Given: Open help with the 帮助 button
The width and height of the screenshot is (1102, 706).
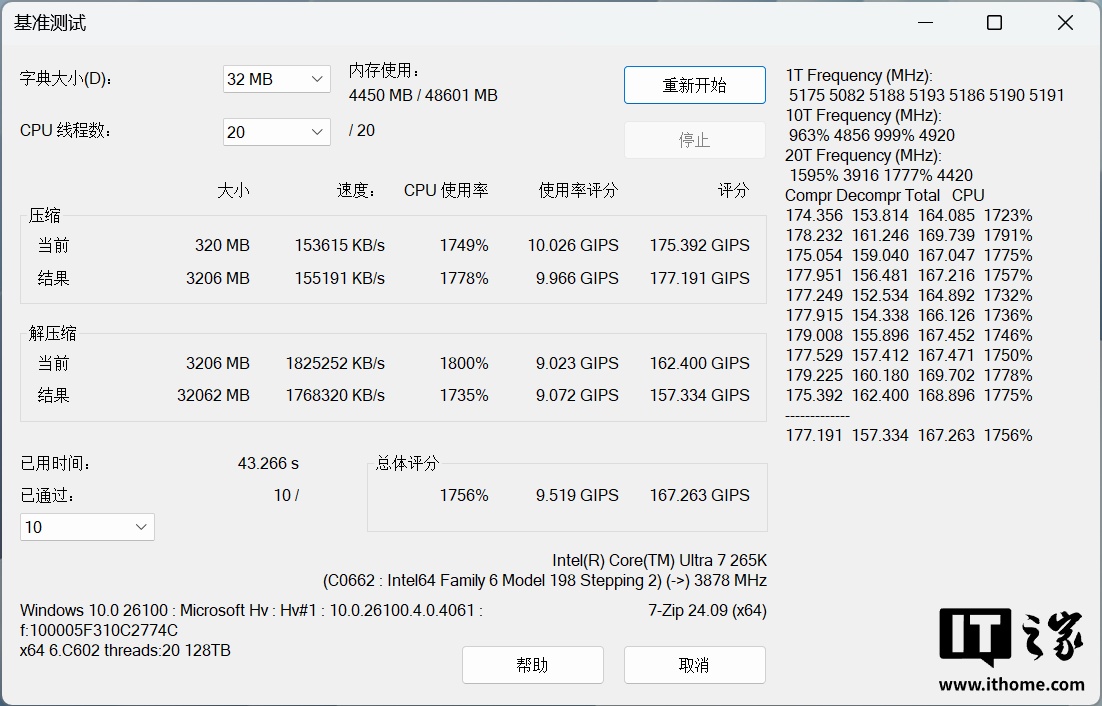Looking at the screenshot, I should [x=532, y=665].
